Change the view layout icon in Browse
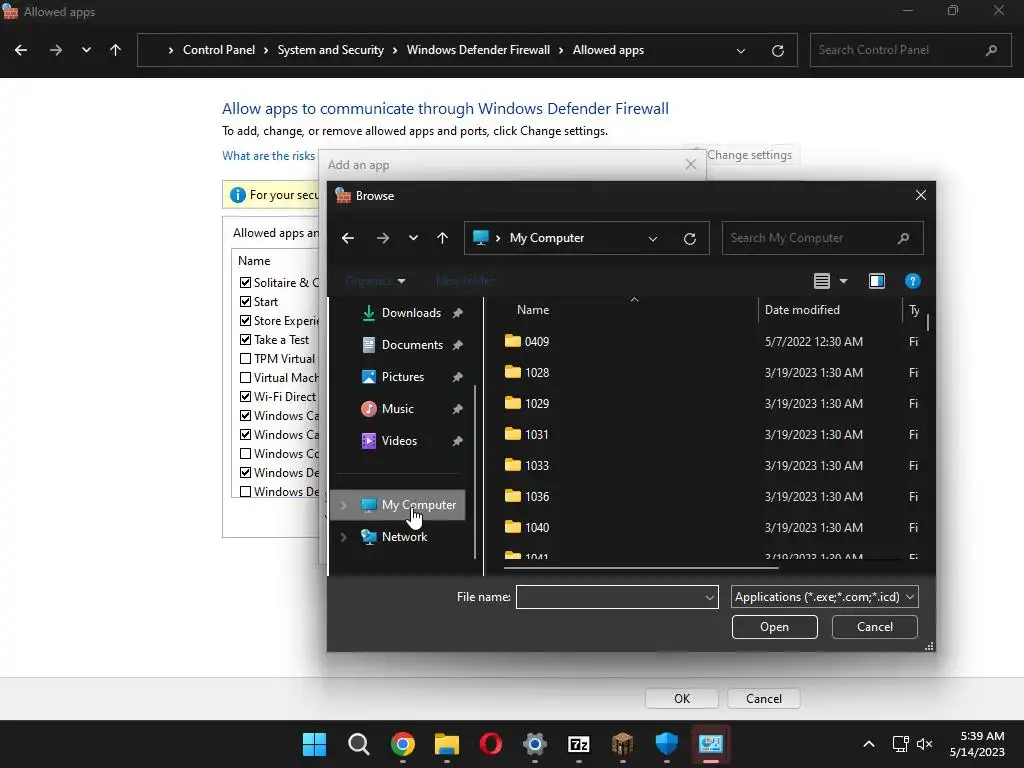 822,281
